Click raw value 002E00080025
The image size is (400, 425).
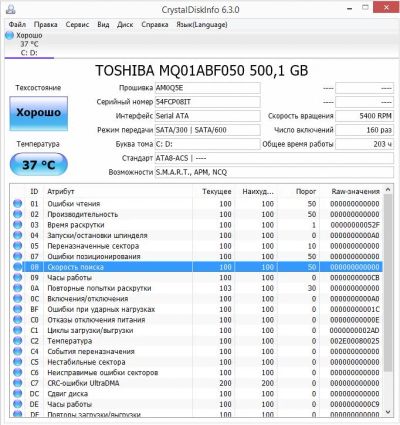tap(355, 341)
